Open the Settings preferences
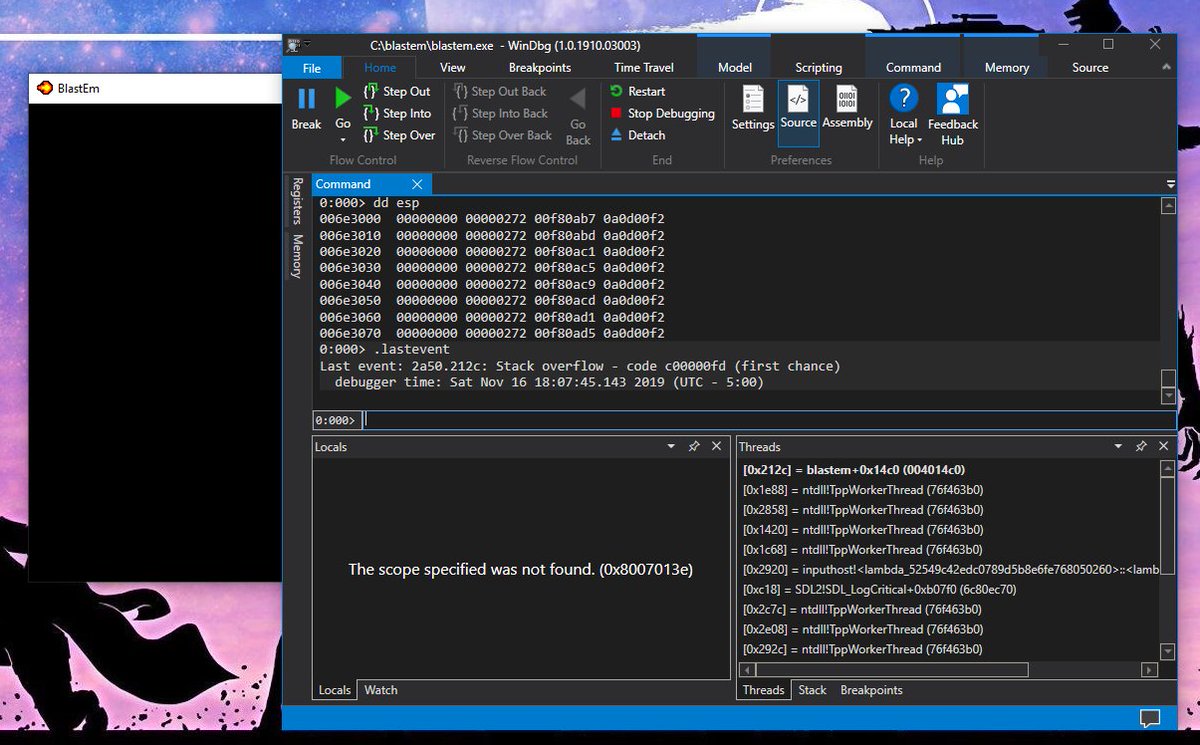 coord(753,110)
